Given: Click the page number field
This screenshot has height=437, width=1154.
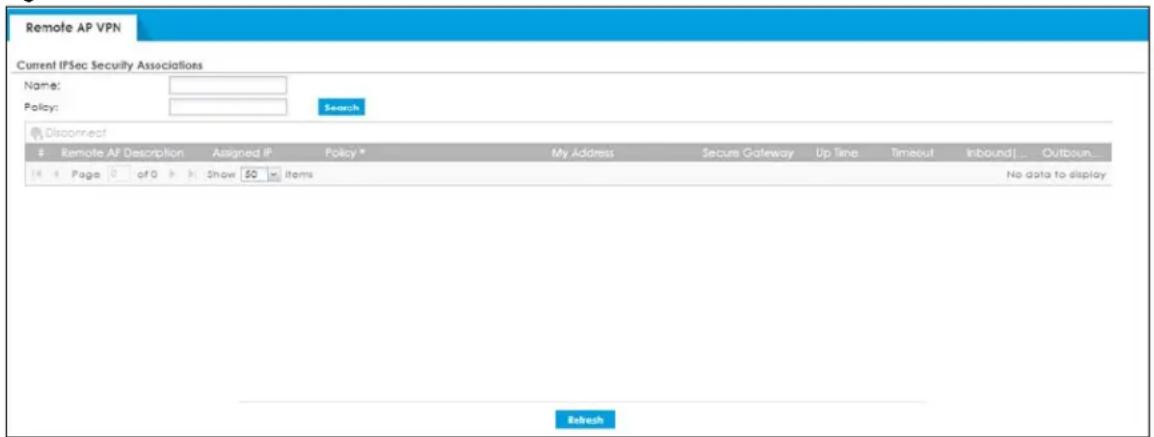Looking at the screenshot, I should [x=118, y=174].
